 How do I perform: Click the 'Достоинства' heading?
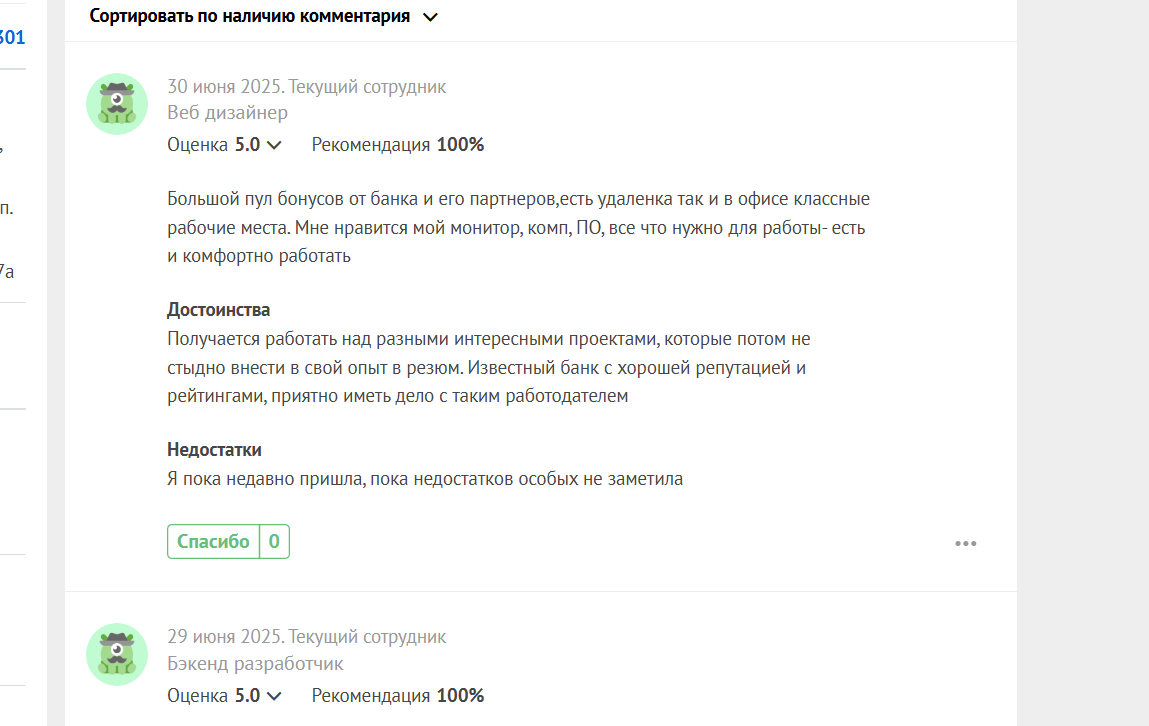click(x=218, y=310)
